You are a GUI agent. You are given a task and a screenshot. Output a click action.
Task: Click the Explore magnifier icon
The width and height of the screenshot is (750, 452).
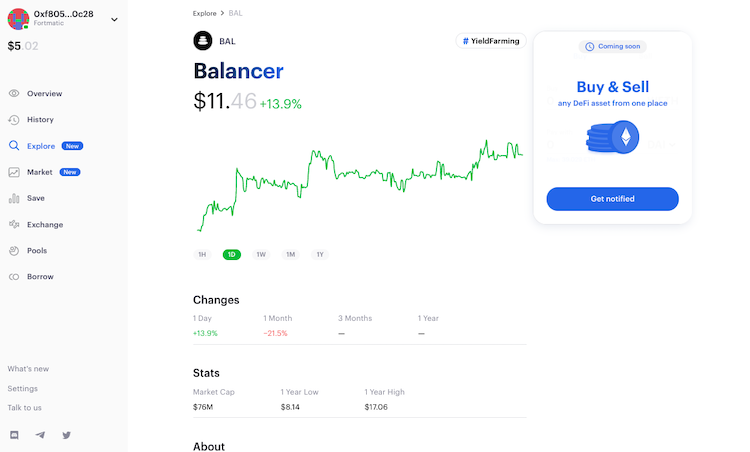click(x=14, y=145)
